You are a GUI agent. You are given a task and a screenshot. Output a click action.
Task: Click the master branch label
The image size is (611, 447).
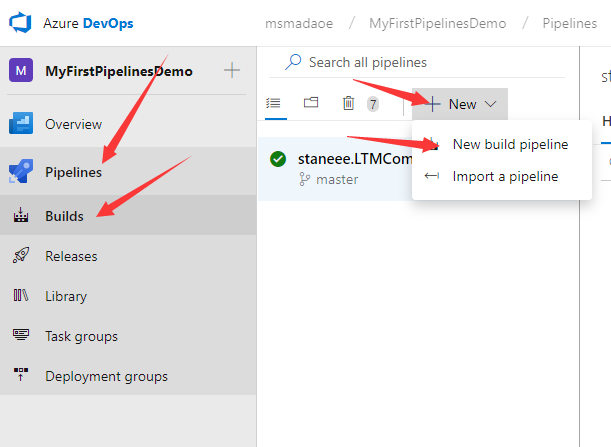click(337, 180)
